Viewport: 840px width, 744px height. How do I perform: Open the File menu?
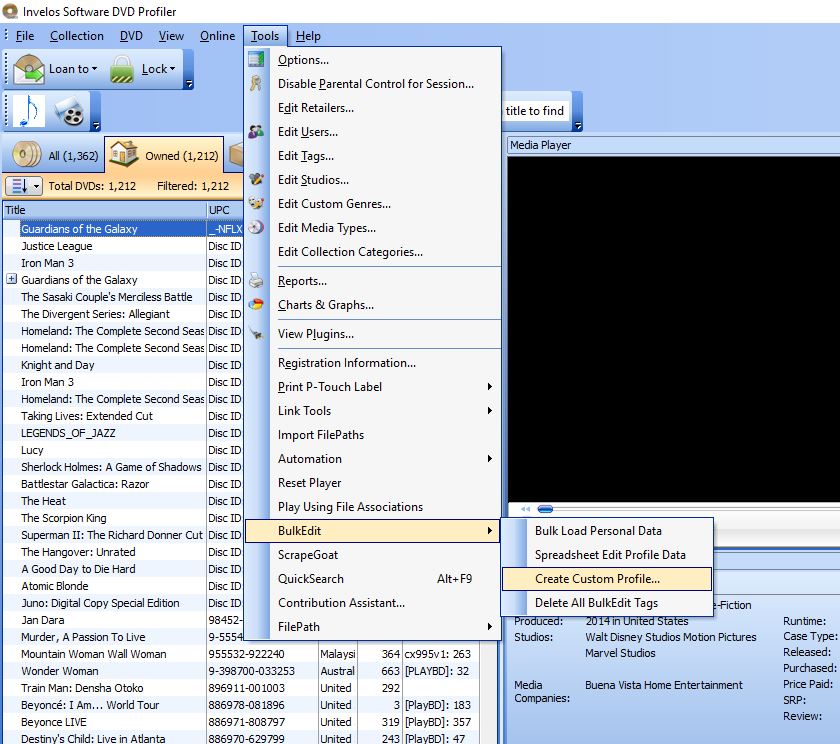(25, 36)
